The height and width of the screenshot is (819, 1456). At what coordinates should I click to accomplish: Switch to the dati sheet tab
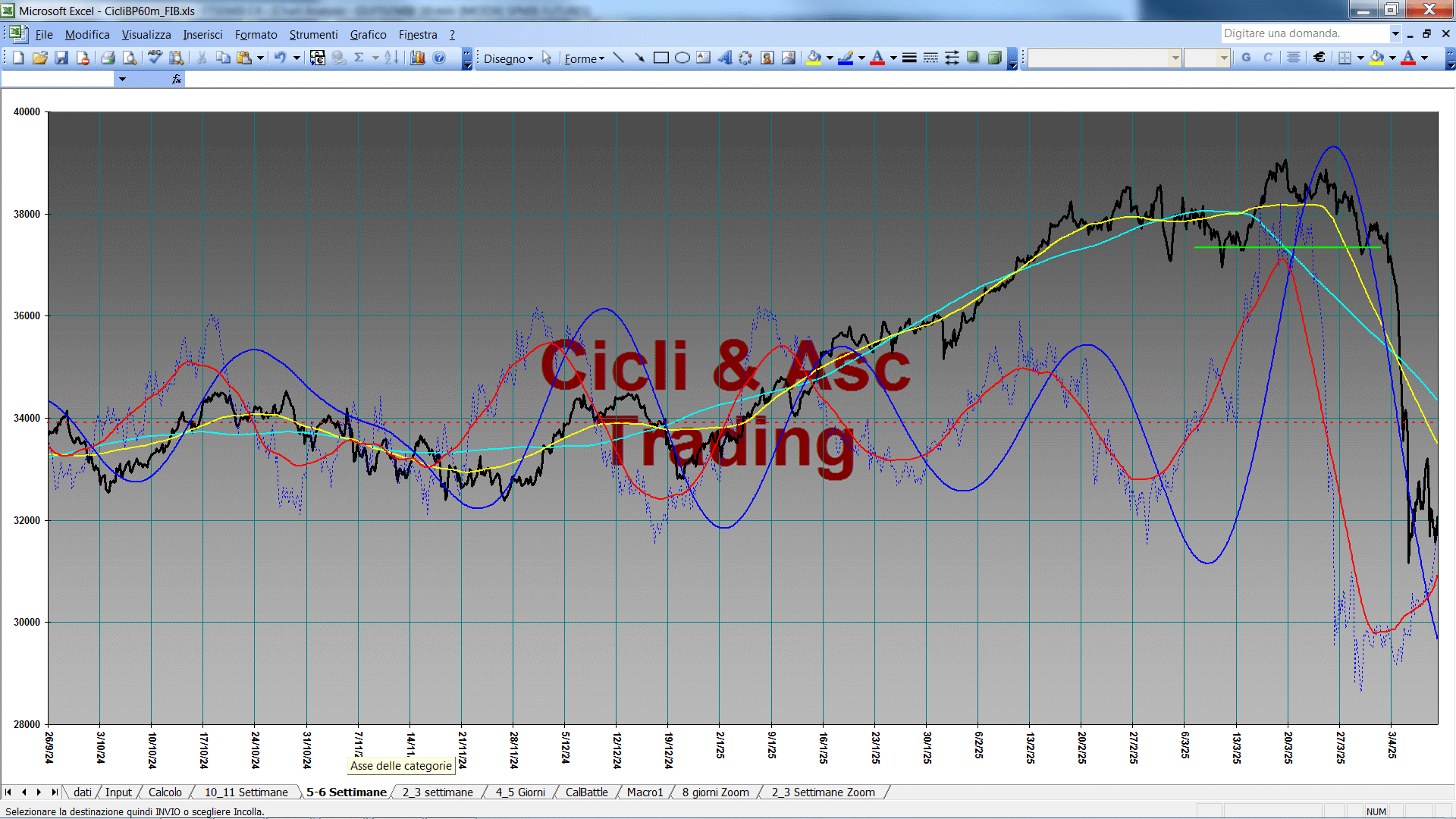coord(83,792)
